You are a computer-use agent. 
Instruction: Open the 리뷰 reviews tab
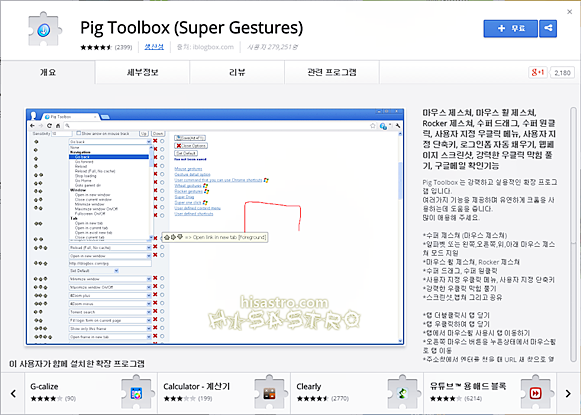click(237, 72)
